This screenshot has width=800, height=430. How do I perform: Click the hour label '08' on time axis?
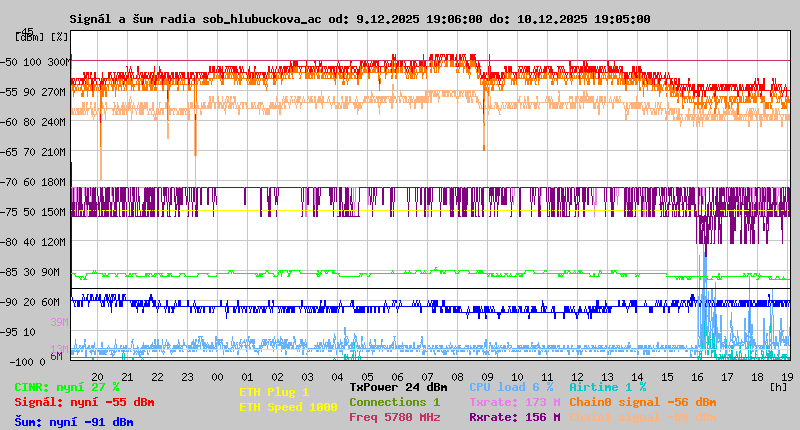pos(458,377)
